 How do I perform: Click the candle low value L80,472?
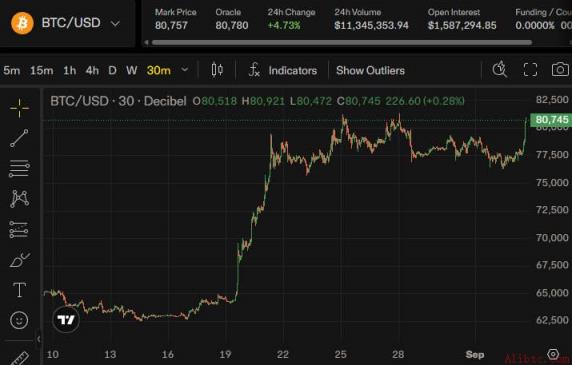pos(311,101)
